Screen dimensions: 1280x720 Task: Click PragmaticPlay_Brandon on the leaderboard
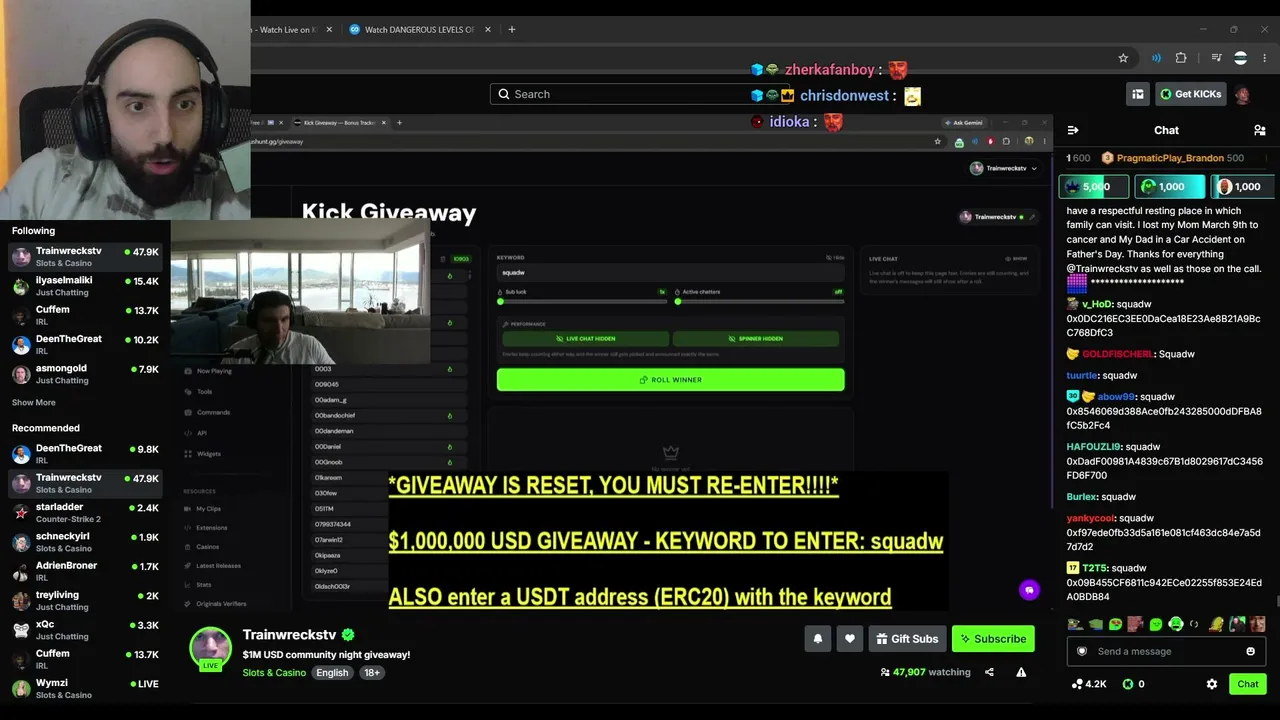pos(1170,158)
